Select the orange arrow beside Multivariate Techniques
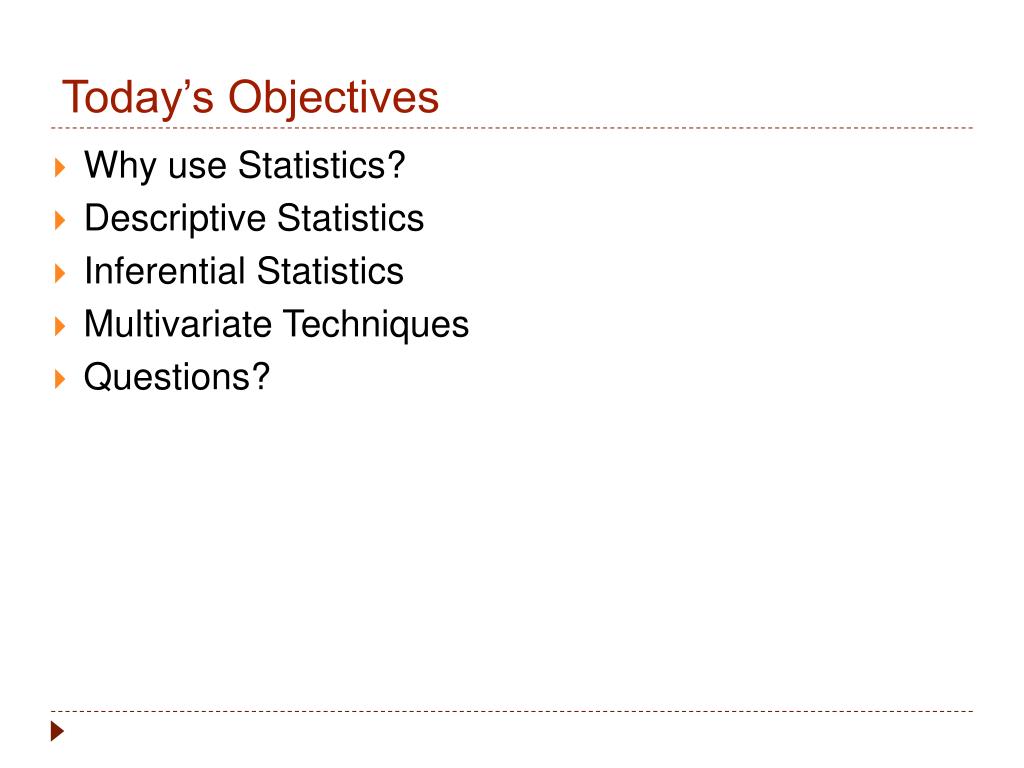The image size is (1024, 768). (60, 327)
